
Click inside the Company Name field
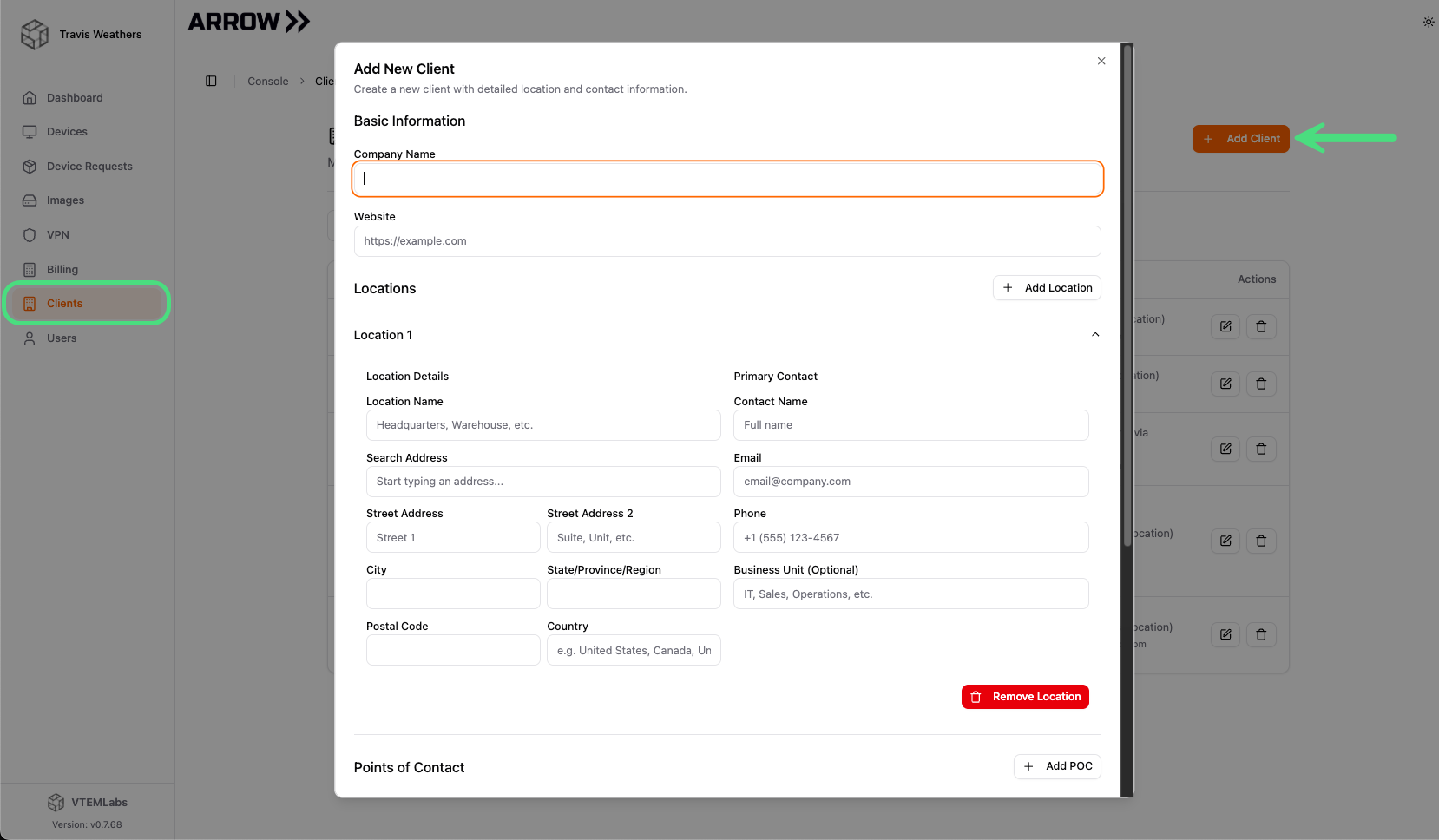coord(727,179)
